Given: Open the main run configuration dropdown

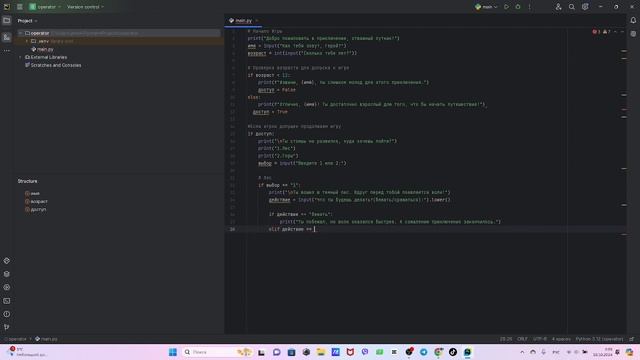Looking at the screenshot, I should point(486,7).
